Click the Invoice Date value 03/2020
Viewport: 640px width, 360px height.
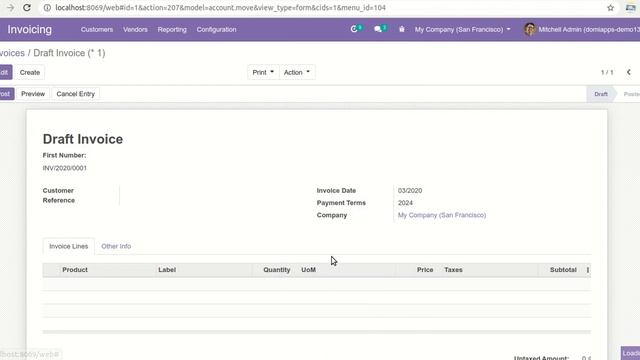(x=410, y=191)
